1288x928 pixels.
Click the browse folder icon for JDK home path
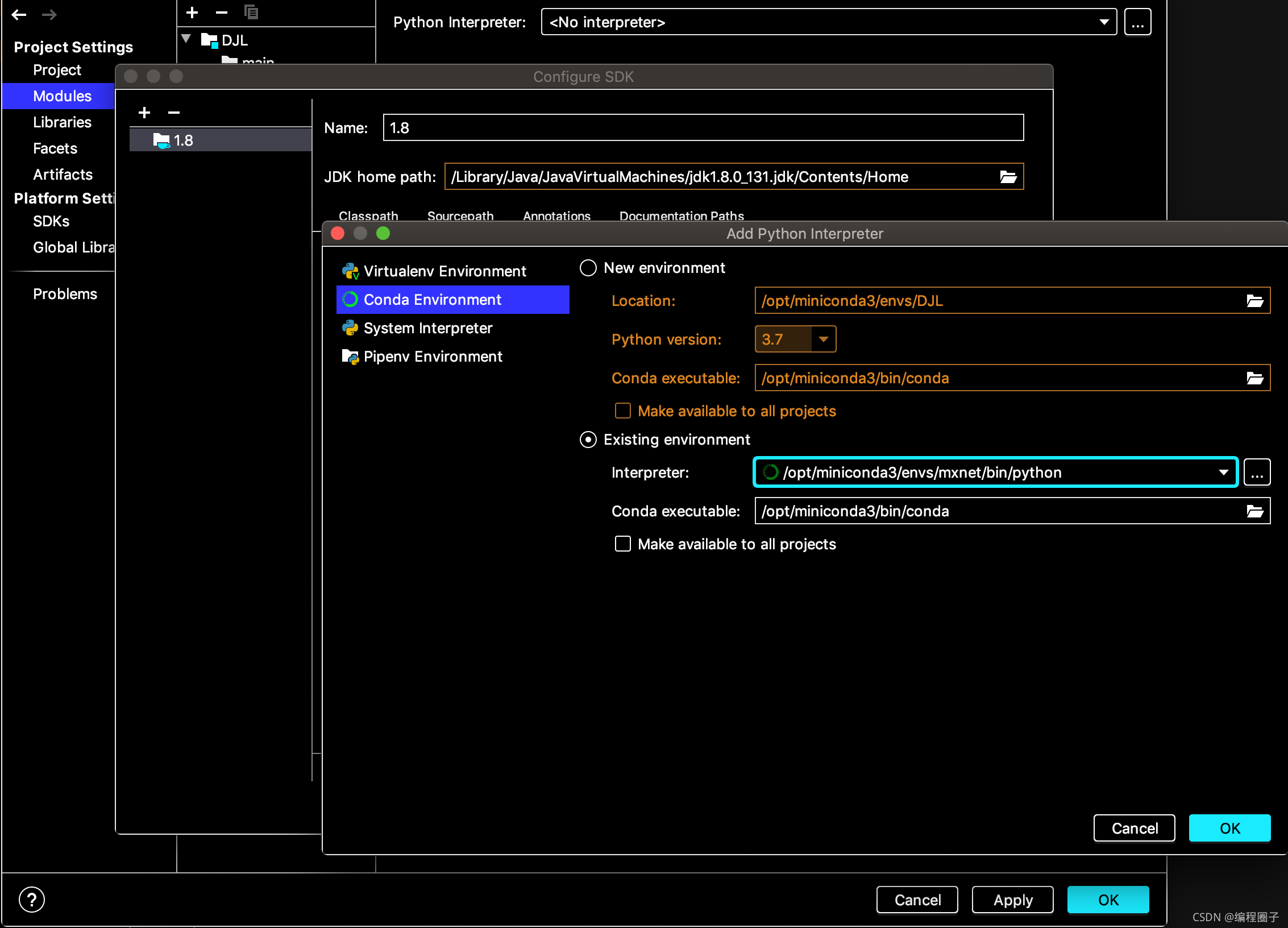pyautogui.click(x=1008, y=177)
